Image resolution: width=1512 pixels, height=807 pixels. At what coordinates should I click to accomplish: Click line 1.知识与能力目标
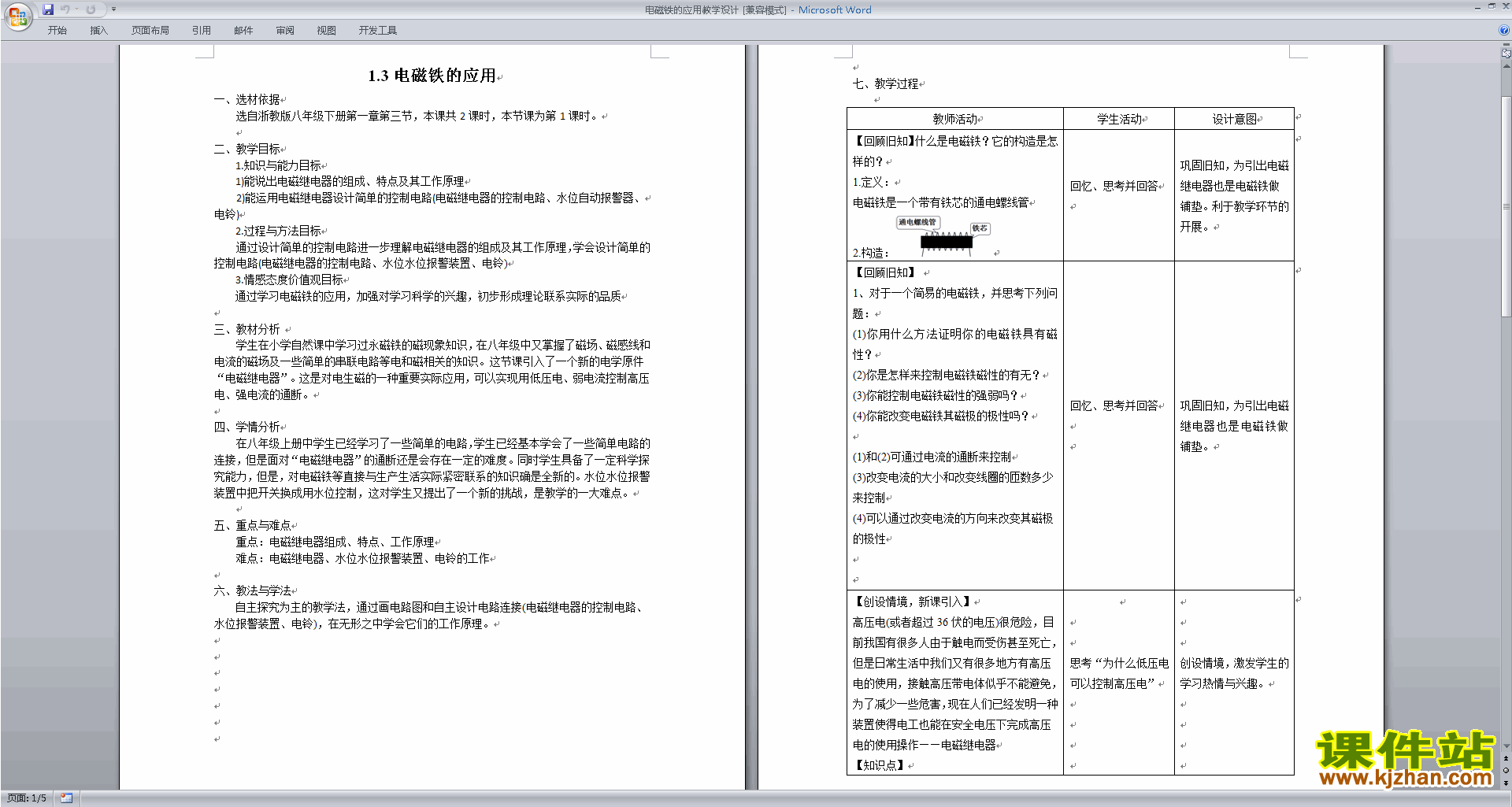278,165
